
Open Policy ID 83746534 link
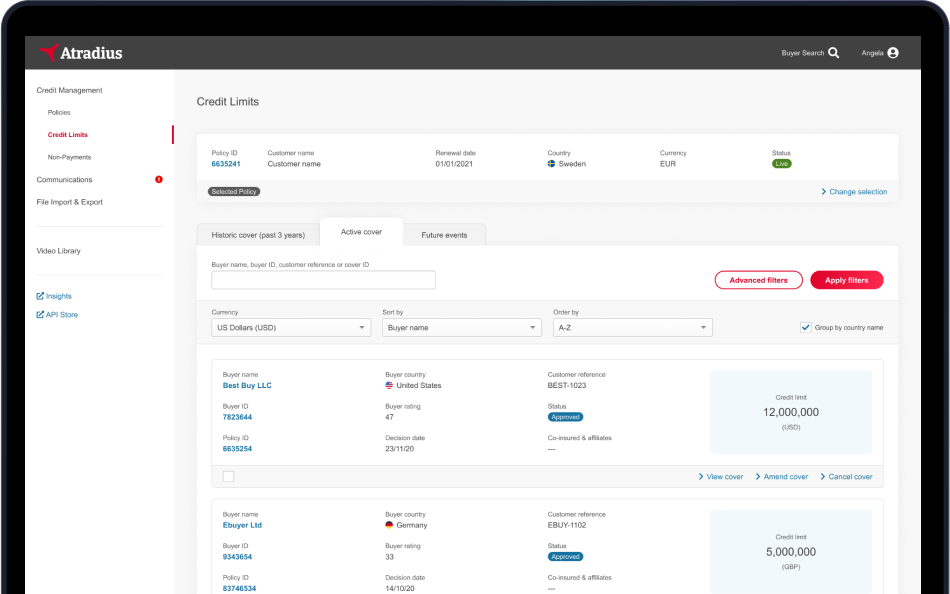click(x=239, y=588)
